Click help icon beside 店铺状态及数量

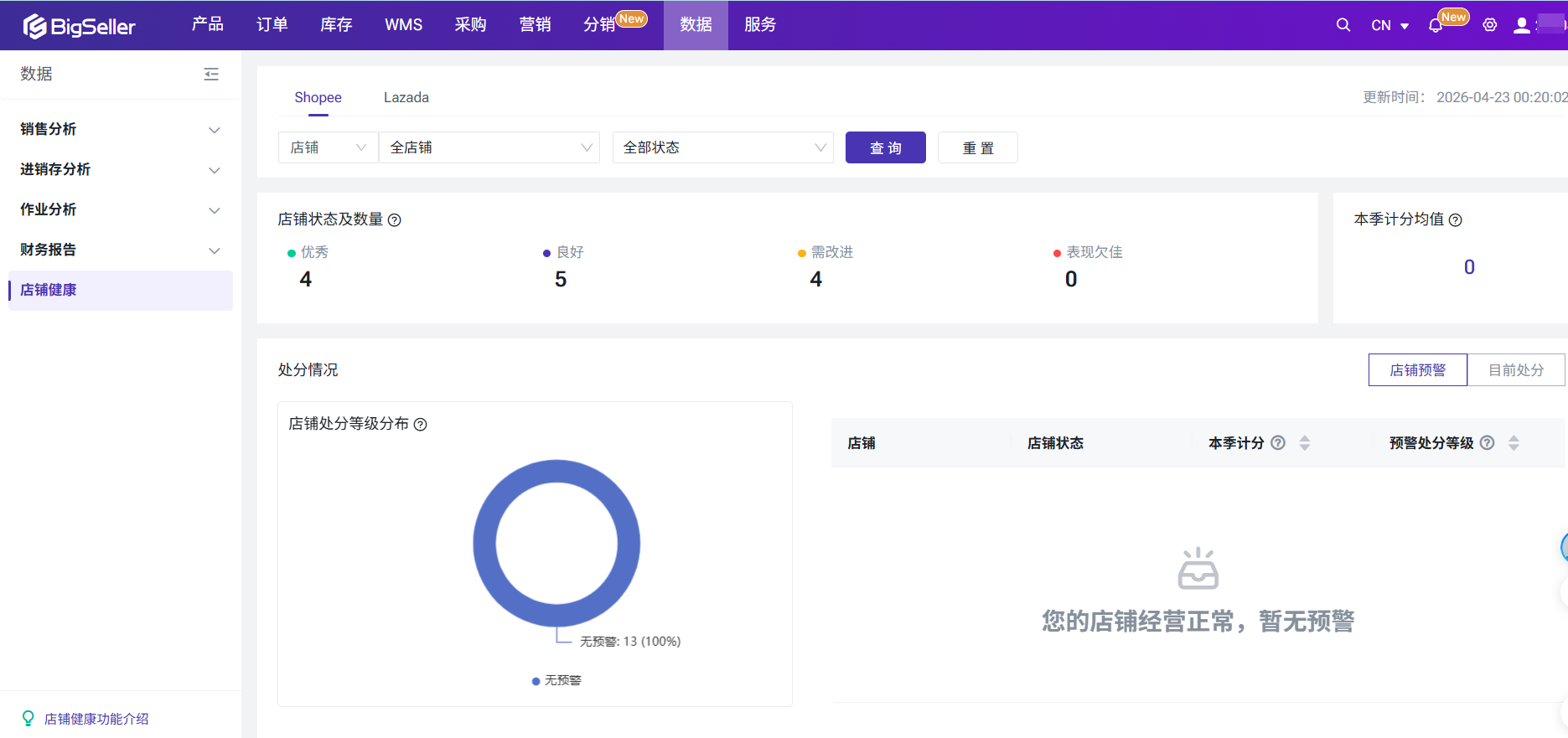click(x=395, y=220)
